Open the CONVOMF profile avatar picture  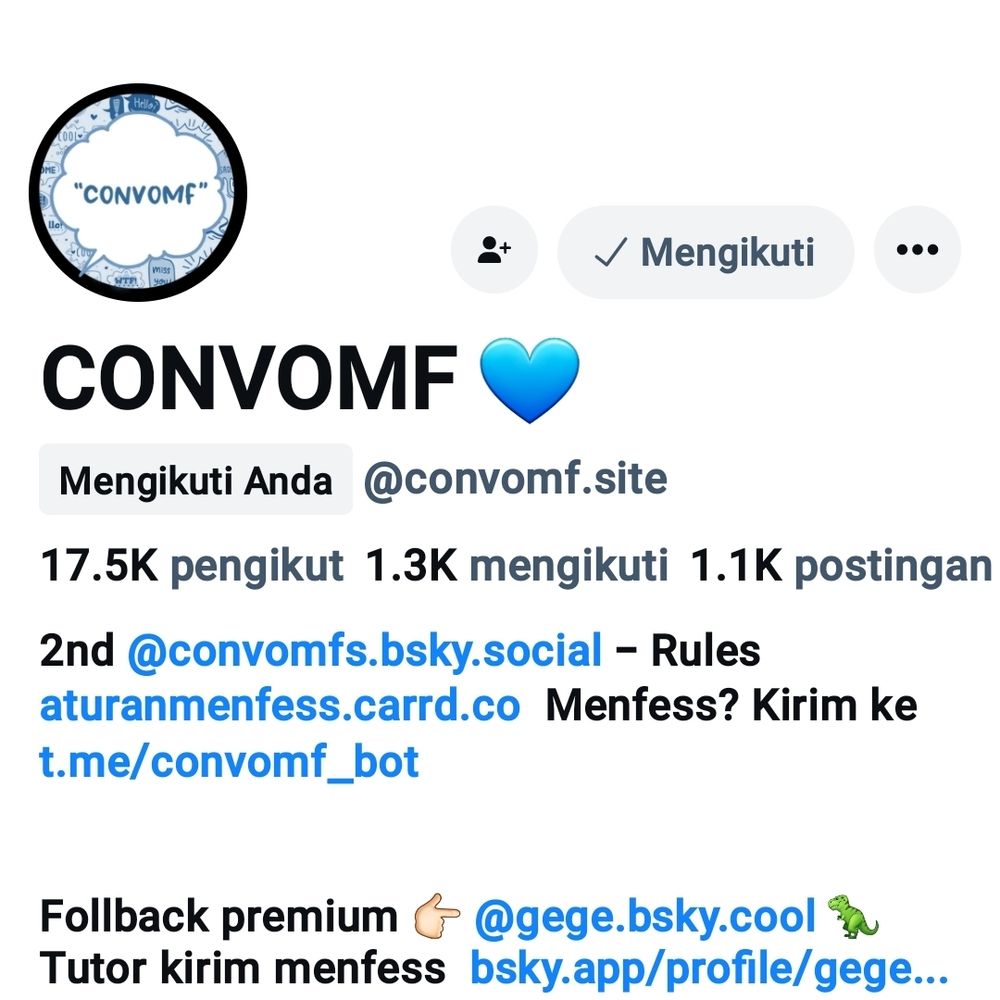[138, 192]
